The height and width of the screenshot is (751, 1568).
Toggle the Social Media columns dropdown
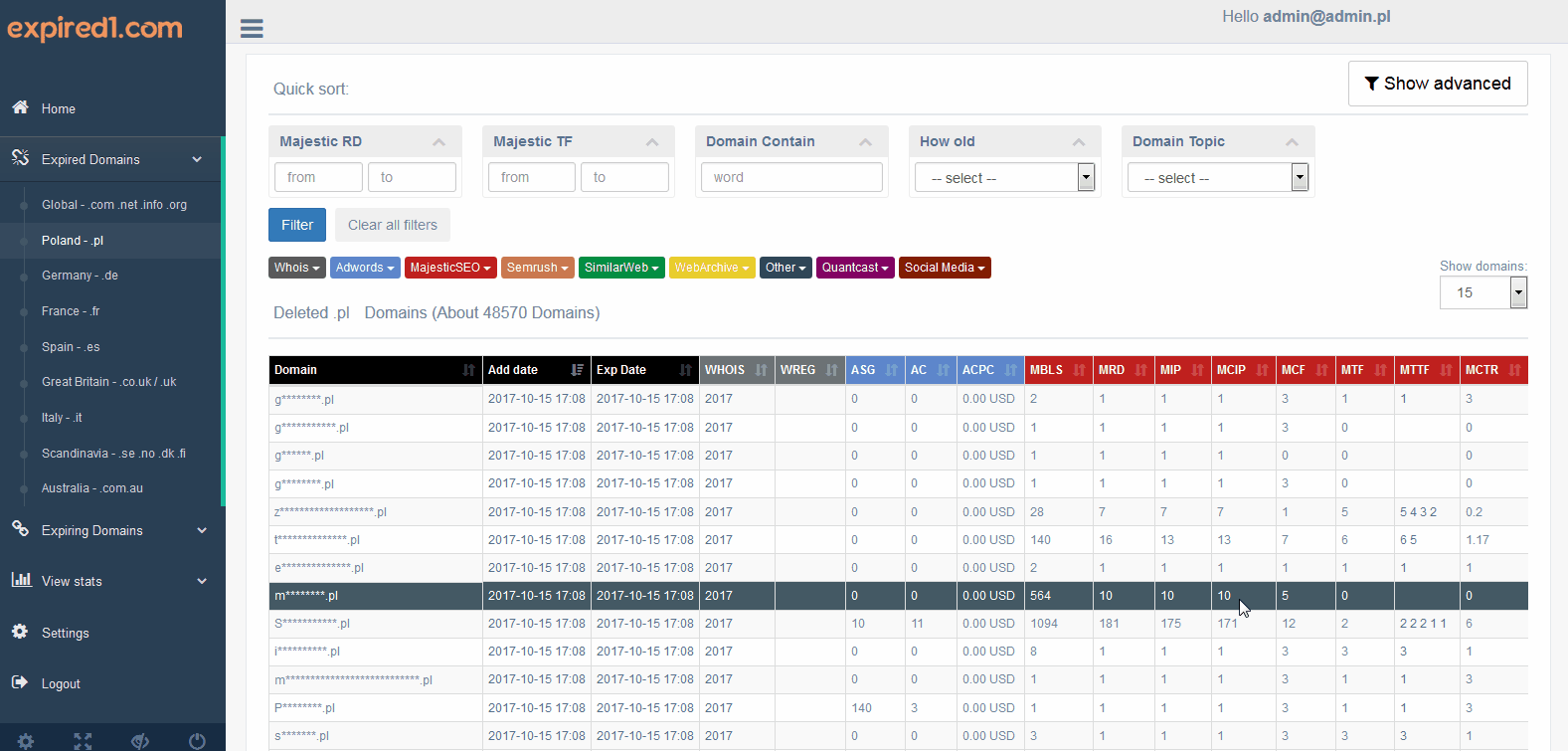946,268
